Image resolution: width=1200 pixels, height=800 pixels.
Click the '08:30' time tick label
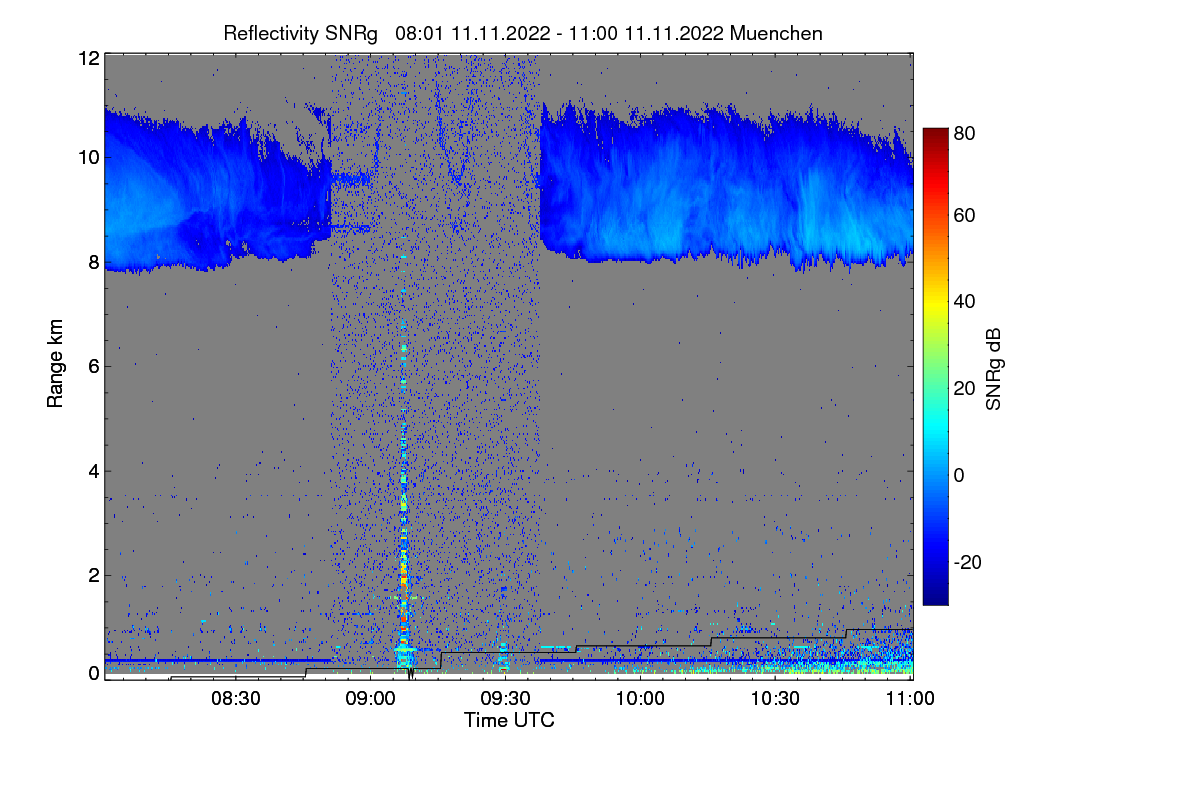point(236,699)
